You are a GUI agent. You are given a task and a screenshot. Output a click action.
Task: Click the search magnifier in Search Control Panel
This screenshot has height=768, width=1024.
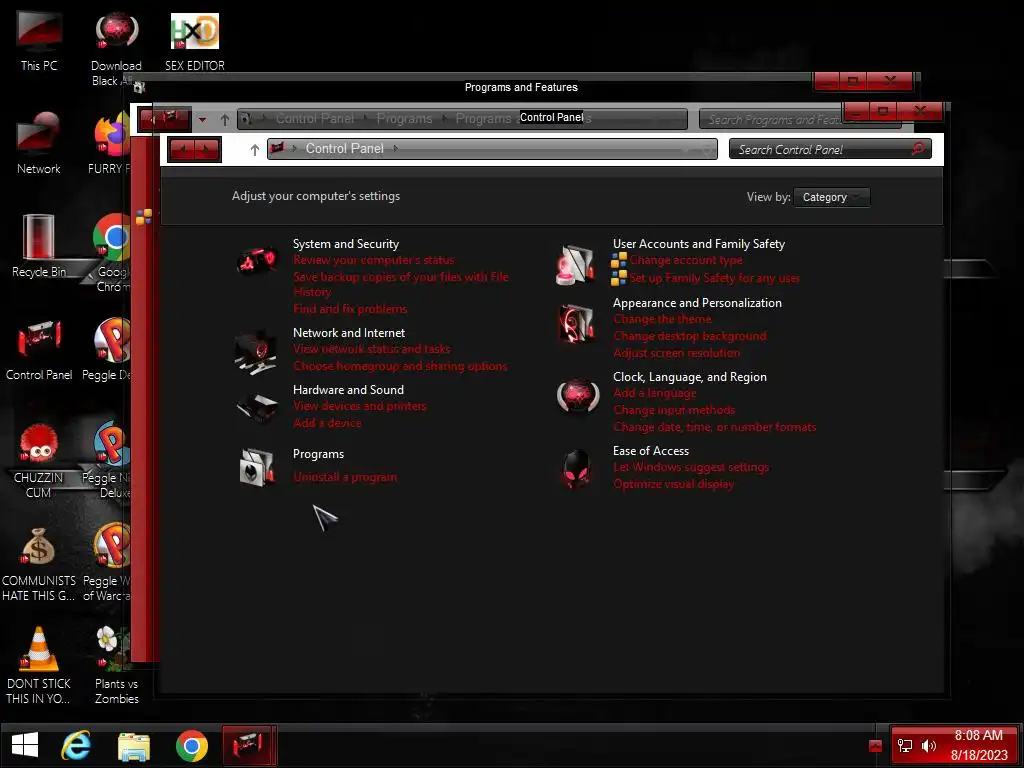(x=918, y=149)
